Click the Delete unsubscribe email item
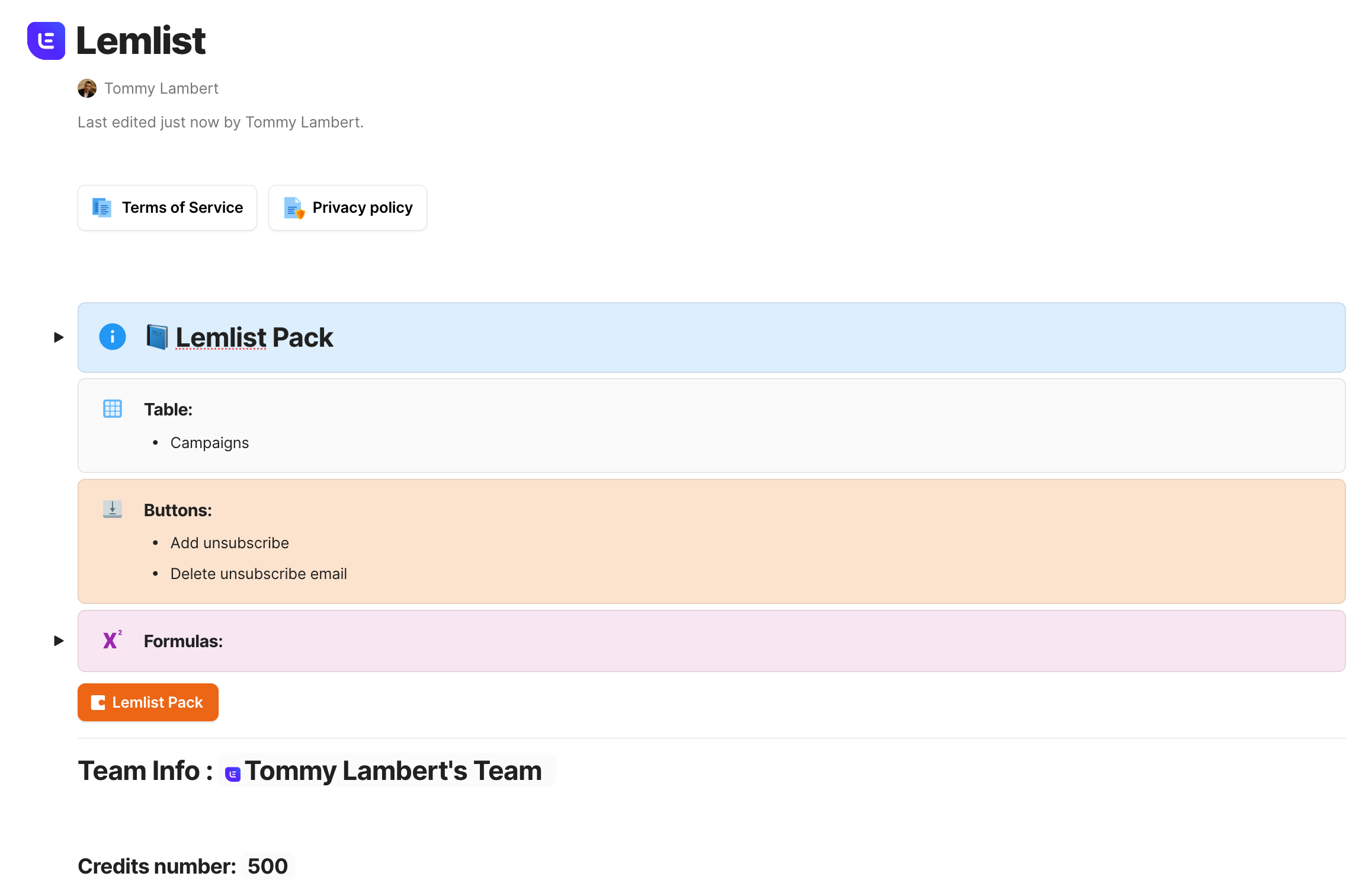1372x889 pixels. click(x=259, y=574)
